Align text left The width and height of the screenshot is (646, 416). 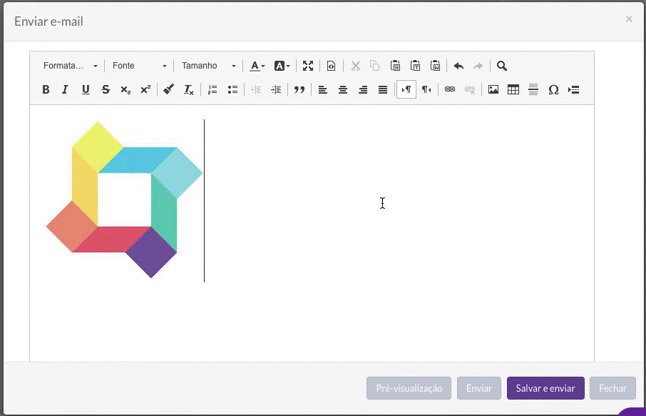tap(323, 89)
